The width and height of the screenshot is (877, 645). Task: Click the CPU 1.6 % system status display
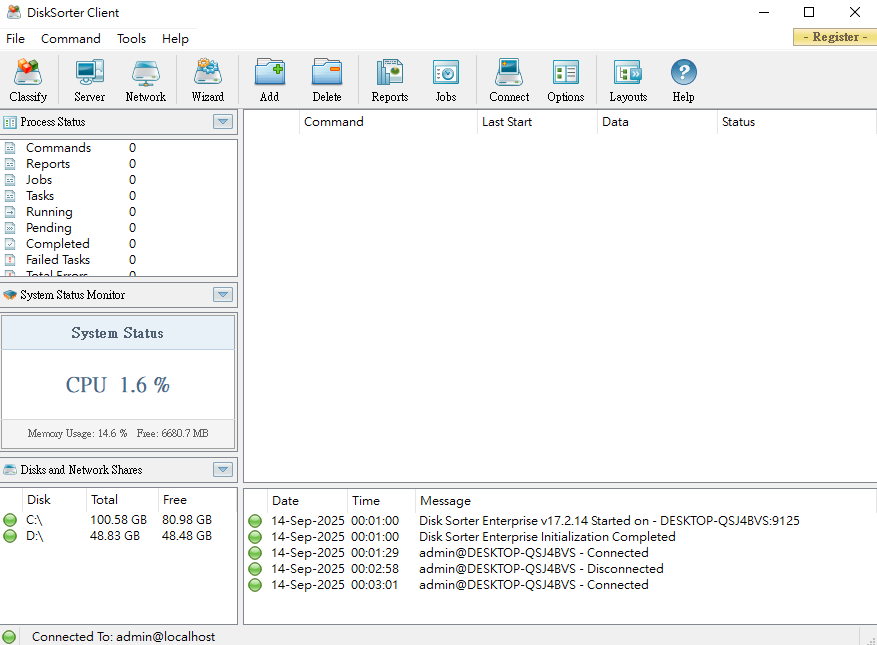[x=117, y=385]
